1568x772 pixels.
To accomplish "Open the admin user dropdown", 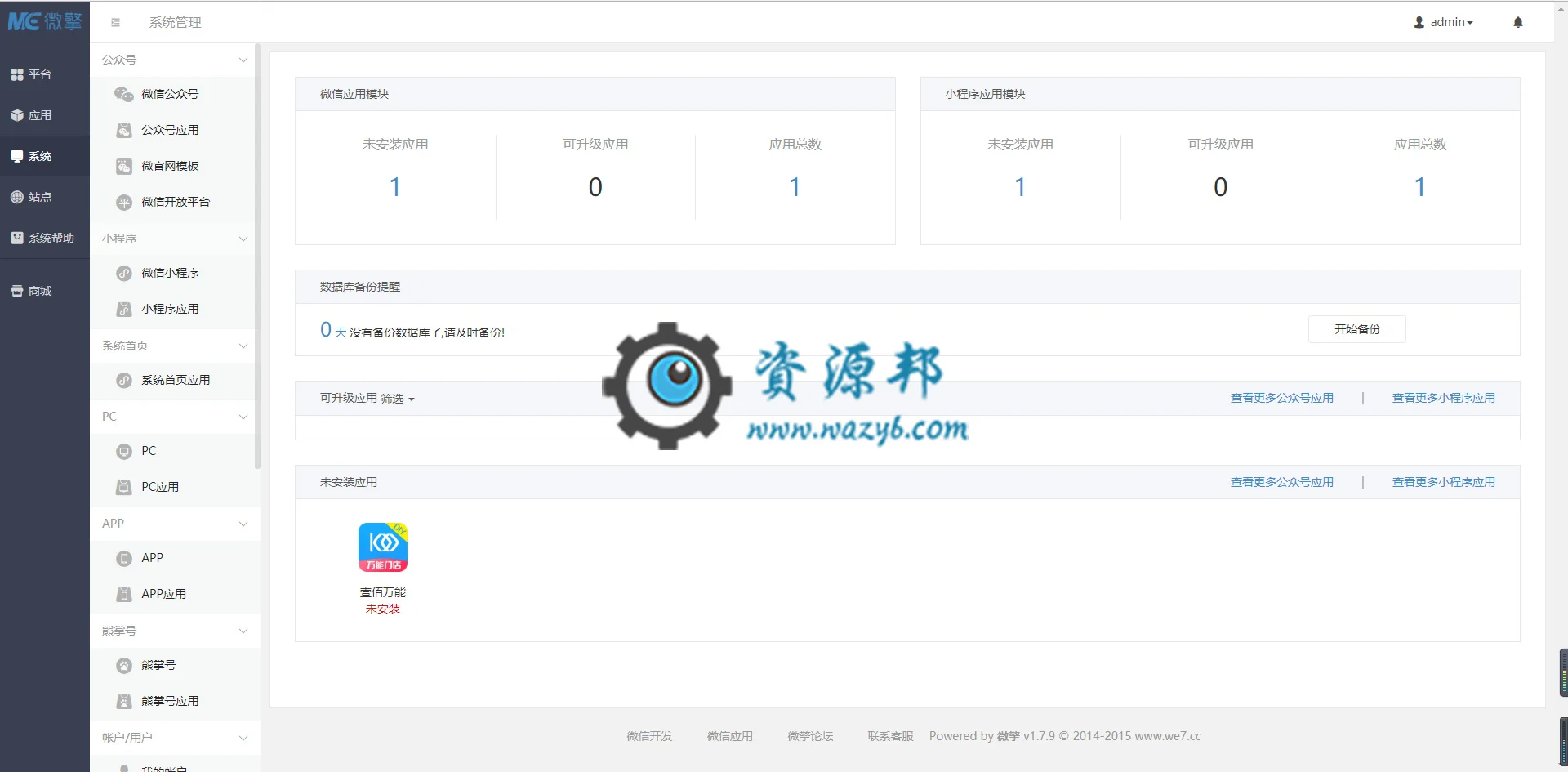I will click(x=1443, y=22).
